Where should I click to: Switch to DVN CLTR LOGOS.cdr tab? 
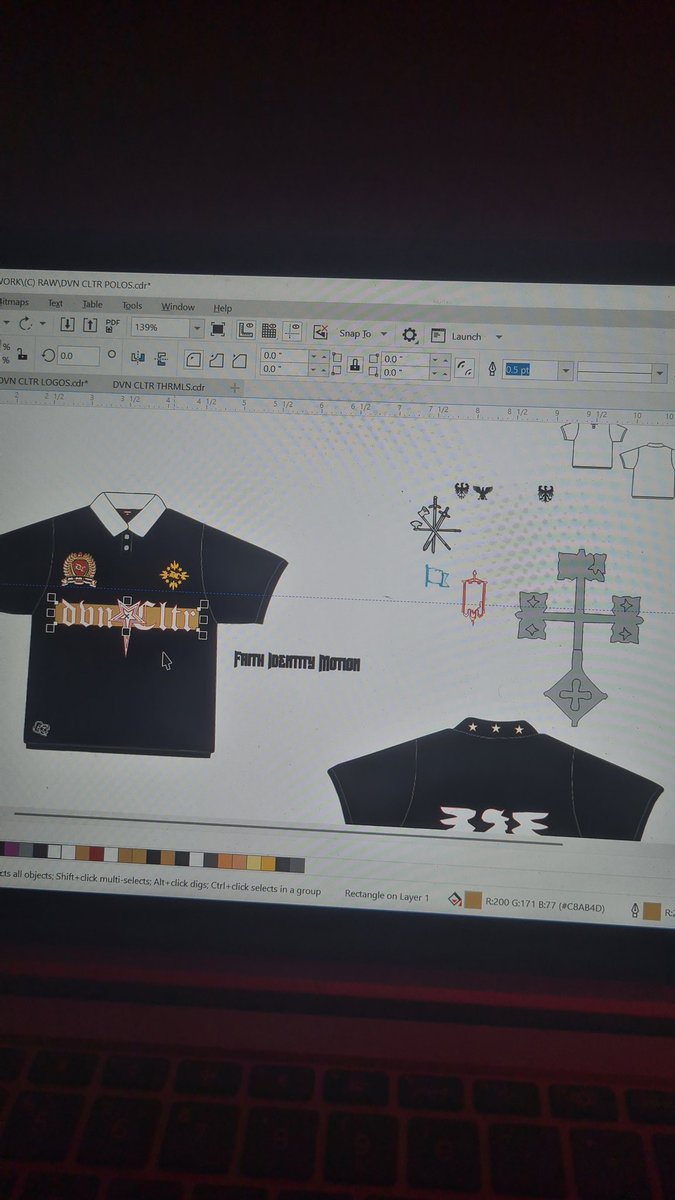[44, 383]
